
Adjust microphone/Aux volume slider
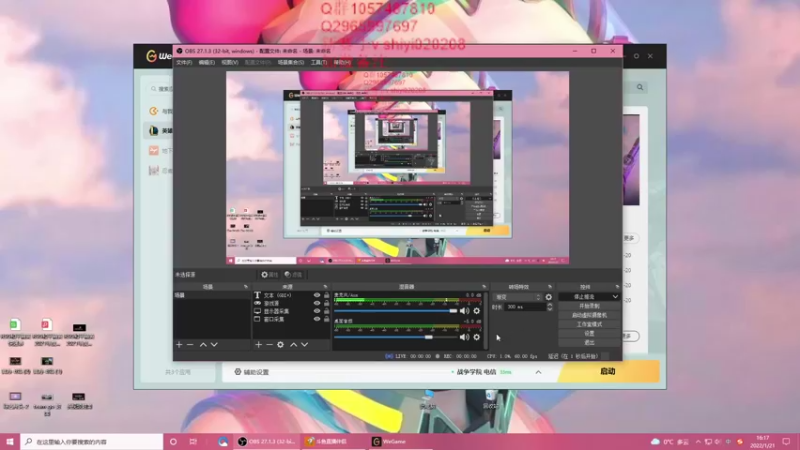396,311
